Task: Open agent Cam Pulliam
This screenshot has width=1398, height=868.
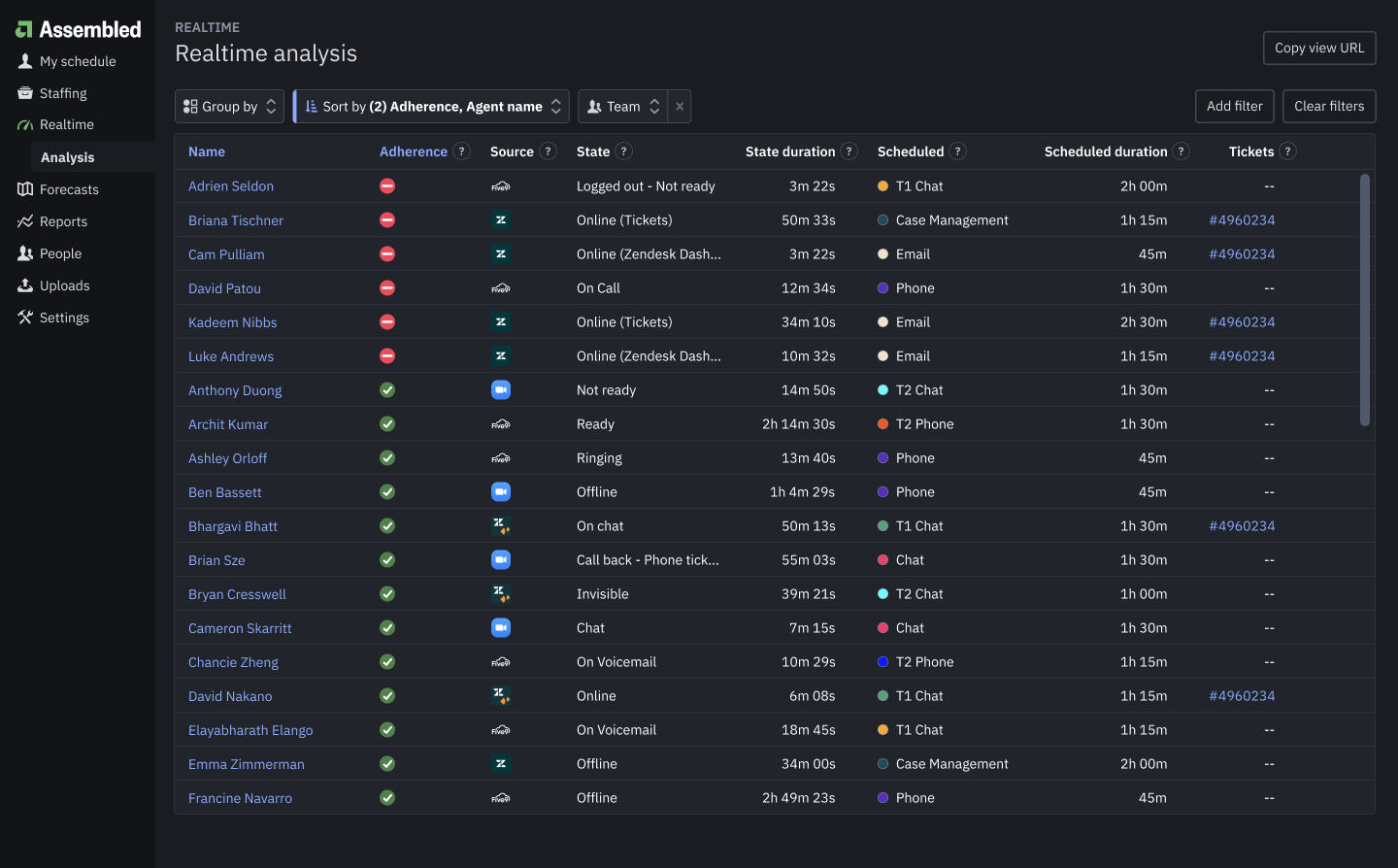Action: click(x=226, y=254)
